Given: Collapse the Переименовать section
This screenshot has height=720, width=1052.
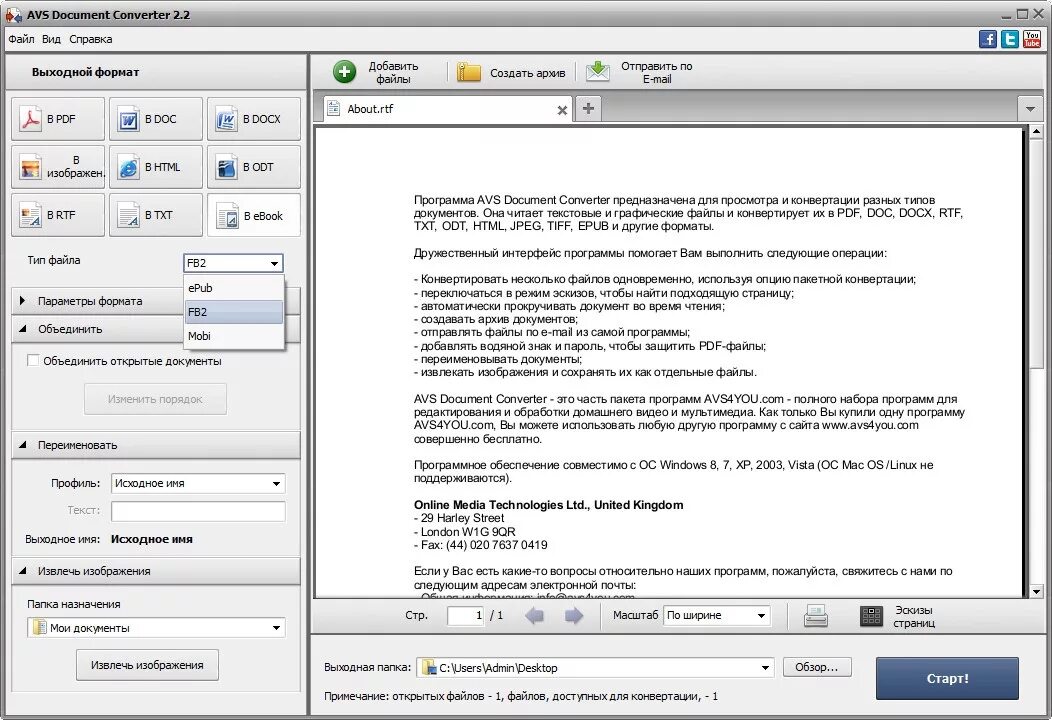Looking at the screenshot, I should 156,445.
